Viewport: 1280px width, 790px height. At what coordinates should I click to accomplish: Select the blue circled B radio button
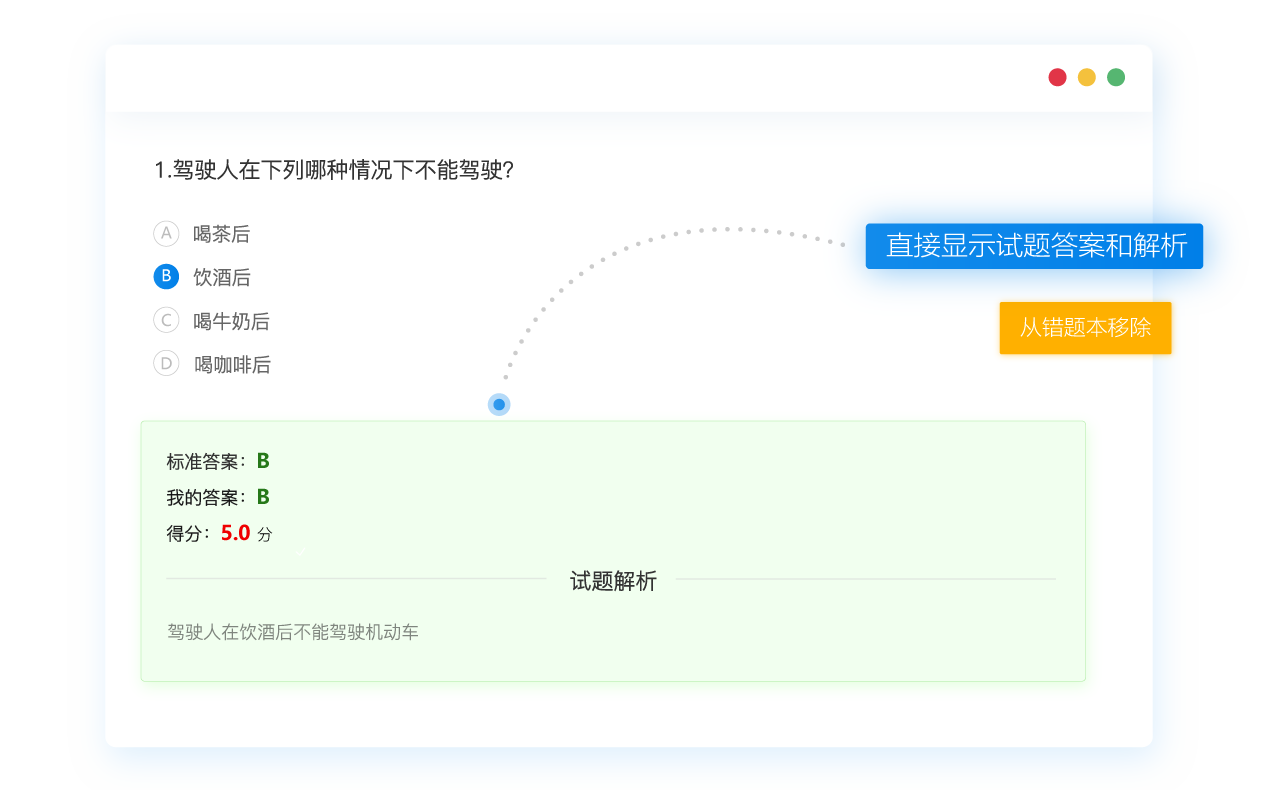(166, 277)
